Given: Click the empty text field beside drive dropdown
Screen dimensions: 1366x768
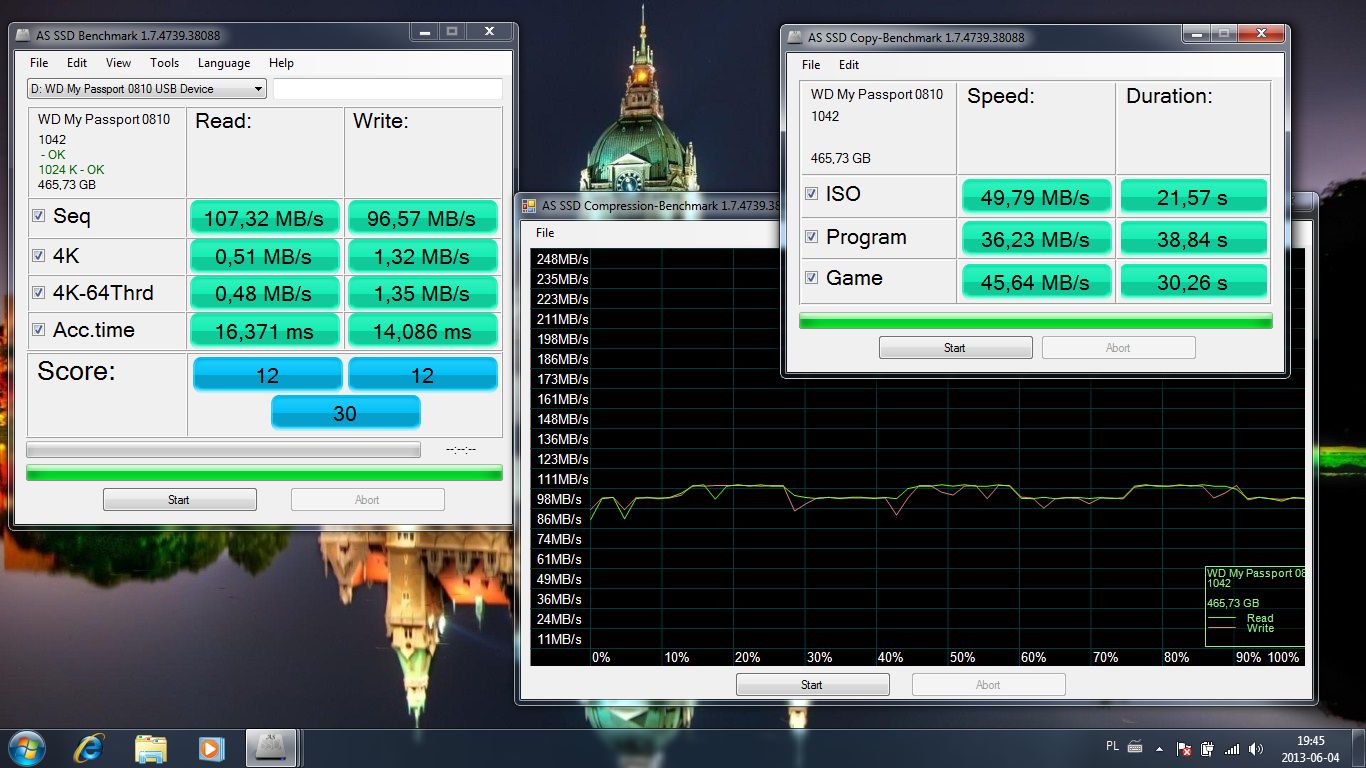Looking at the screenshot, I should point(388,89).
